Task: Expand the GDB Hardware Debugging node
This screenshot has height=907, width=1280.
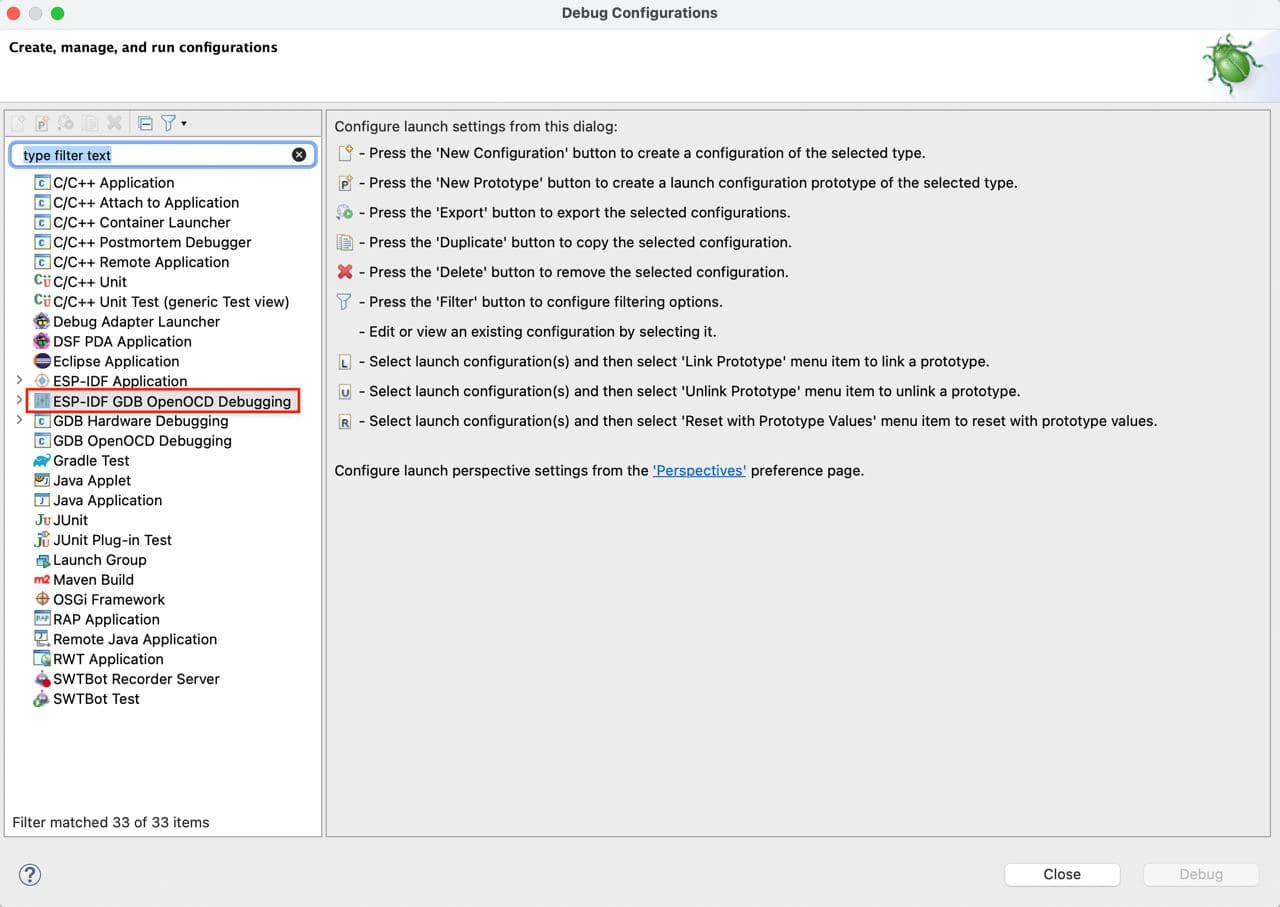Action: tap(19, 421)
